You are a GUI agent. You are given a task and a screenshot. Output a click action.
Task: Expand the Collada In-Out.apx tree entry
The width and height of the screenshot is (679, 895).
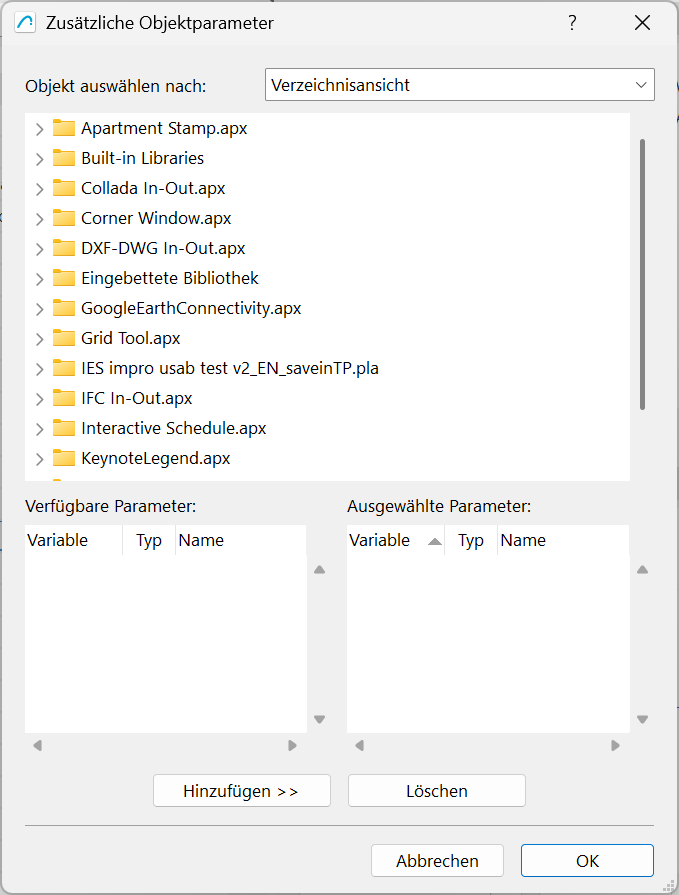pos(38,188)
